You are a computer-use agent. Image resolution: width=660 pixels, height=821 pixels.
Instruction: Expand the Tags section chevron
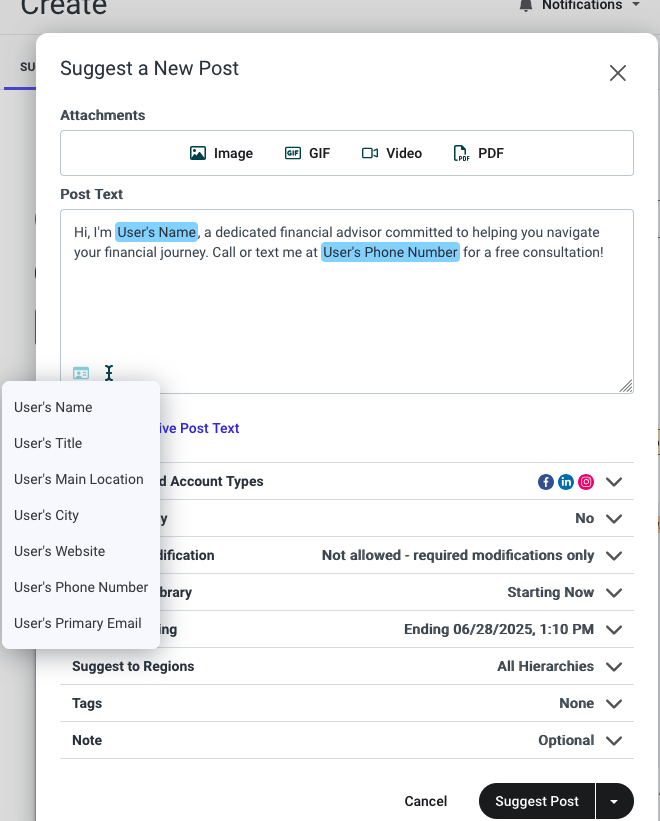[x=614, y=703]
